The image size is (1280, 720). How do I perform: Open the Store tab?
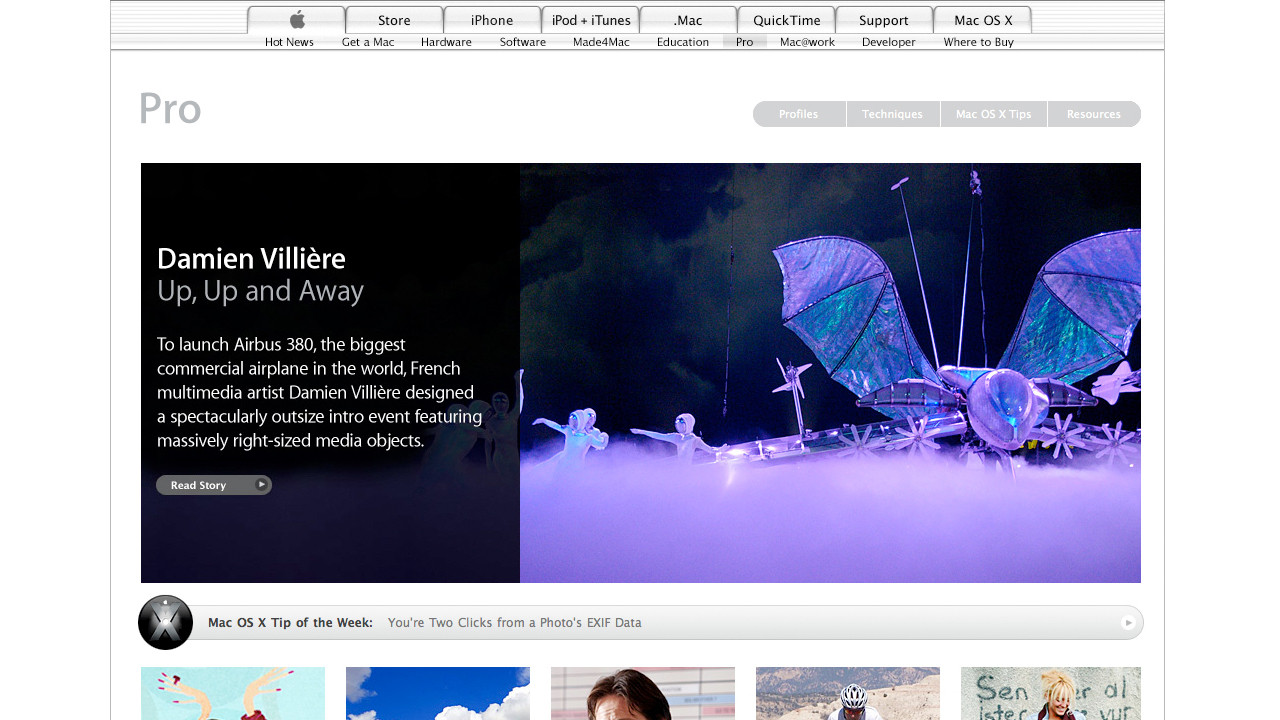(x=394, y=20)
